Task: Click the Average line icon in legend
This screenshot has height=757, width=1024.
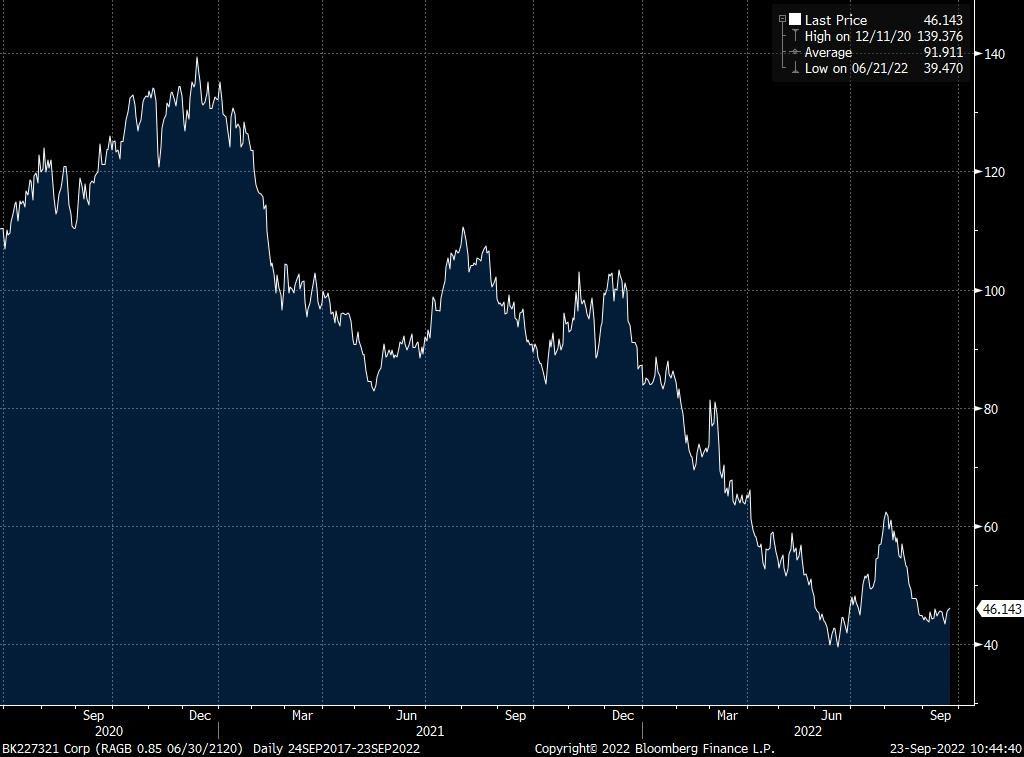Action: pos(795,52)
